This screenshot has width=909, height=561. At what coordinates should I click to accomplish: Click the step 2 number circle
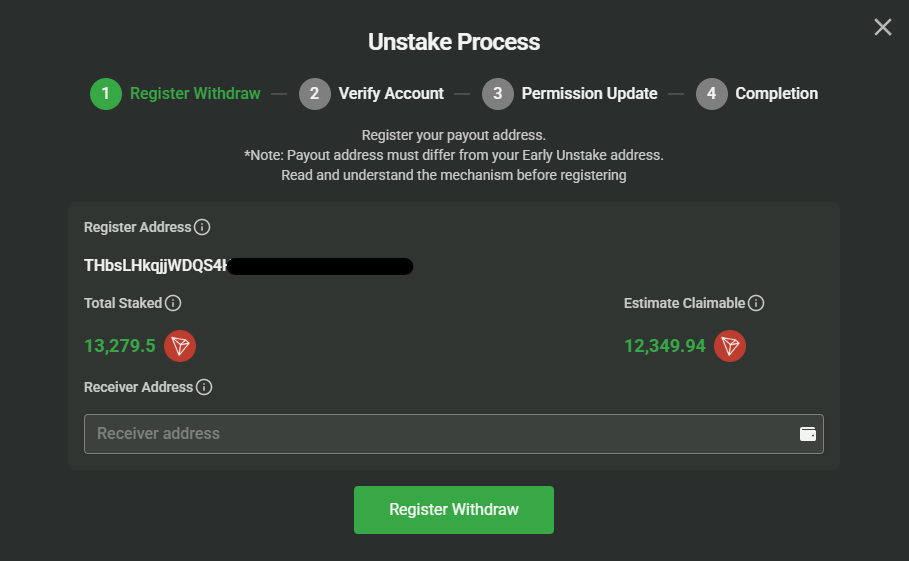point(314,94)
